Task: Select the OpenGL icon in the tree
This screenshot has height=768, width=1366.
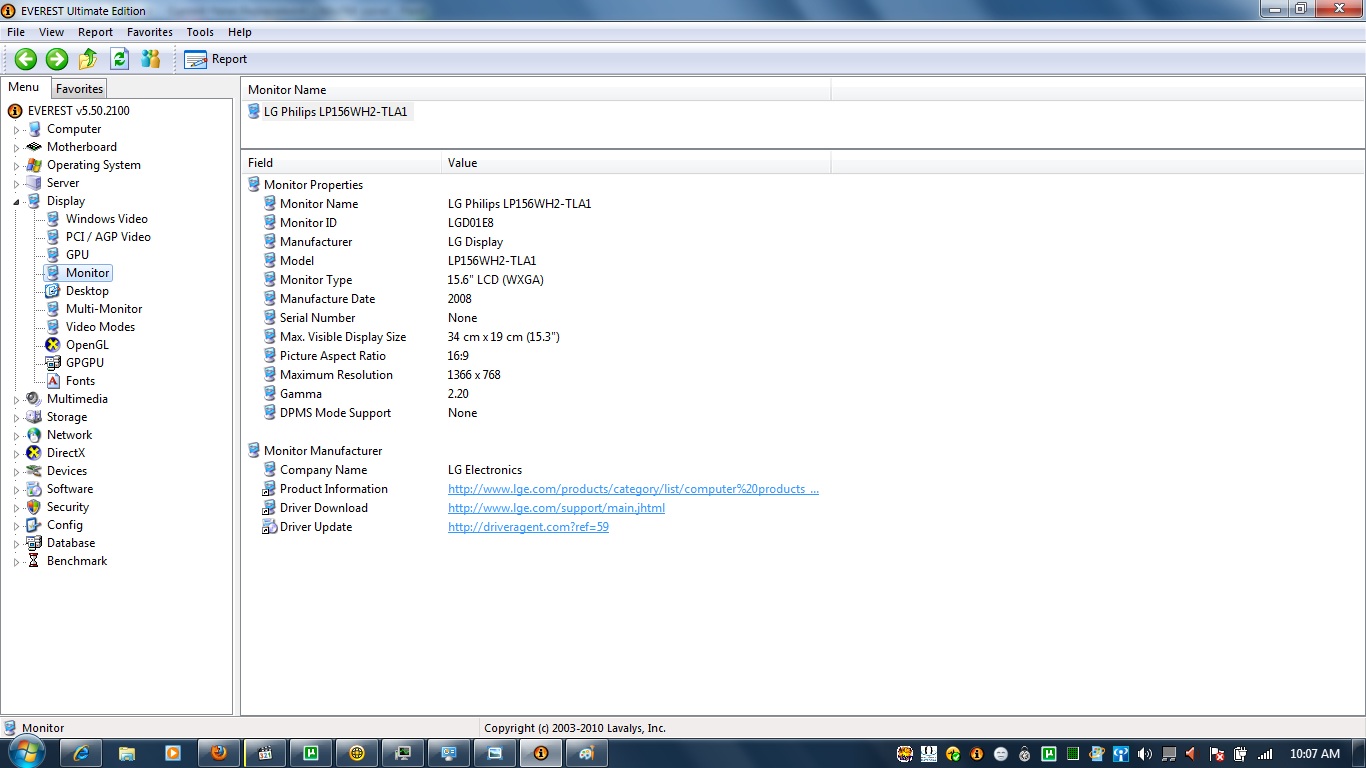Action: tap(53, 345)
